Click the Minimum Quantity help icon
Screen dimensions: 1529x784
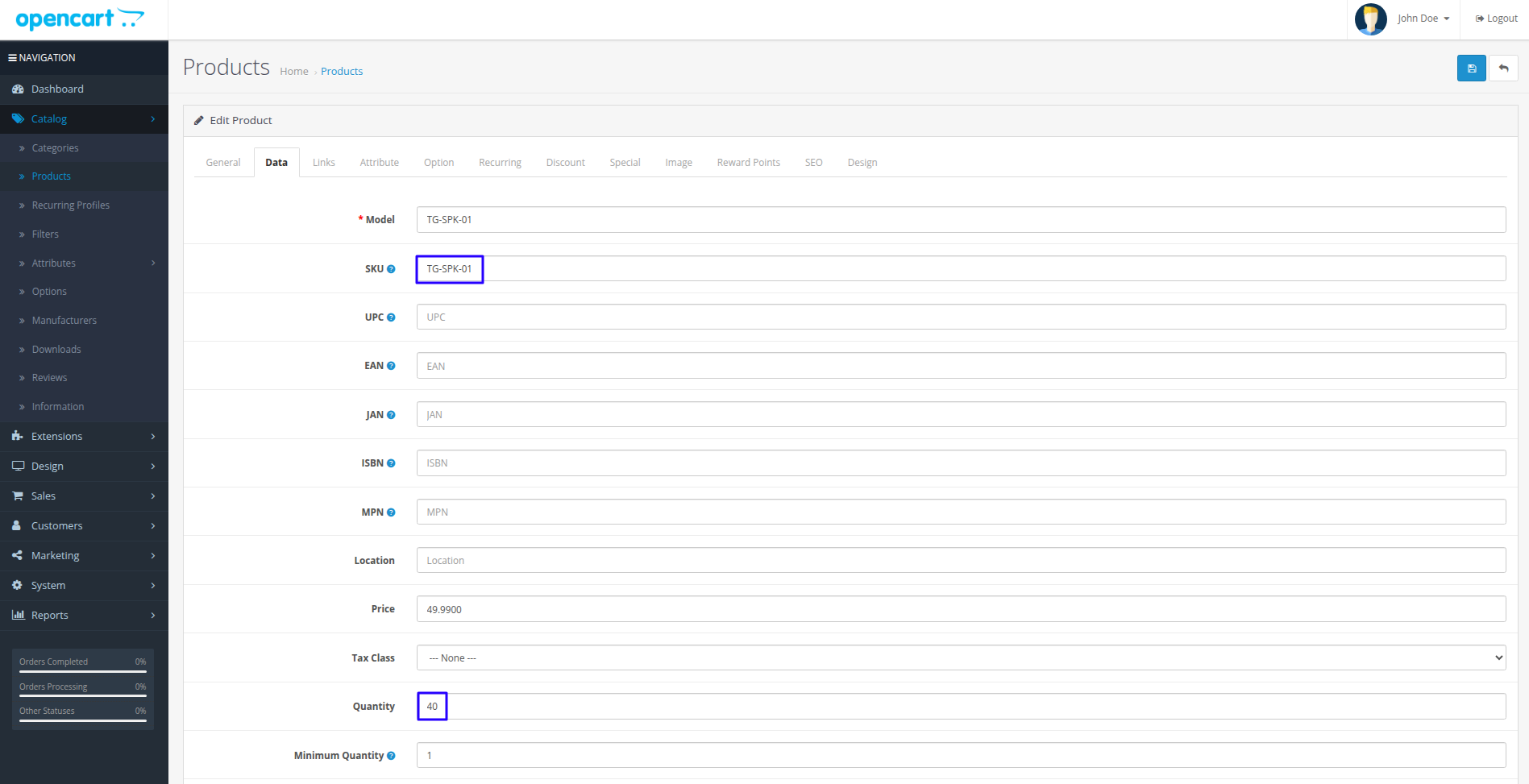(391, 756)
